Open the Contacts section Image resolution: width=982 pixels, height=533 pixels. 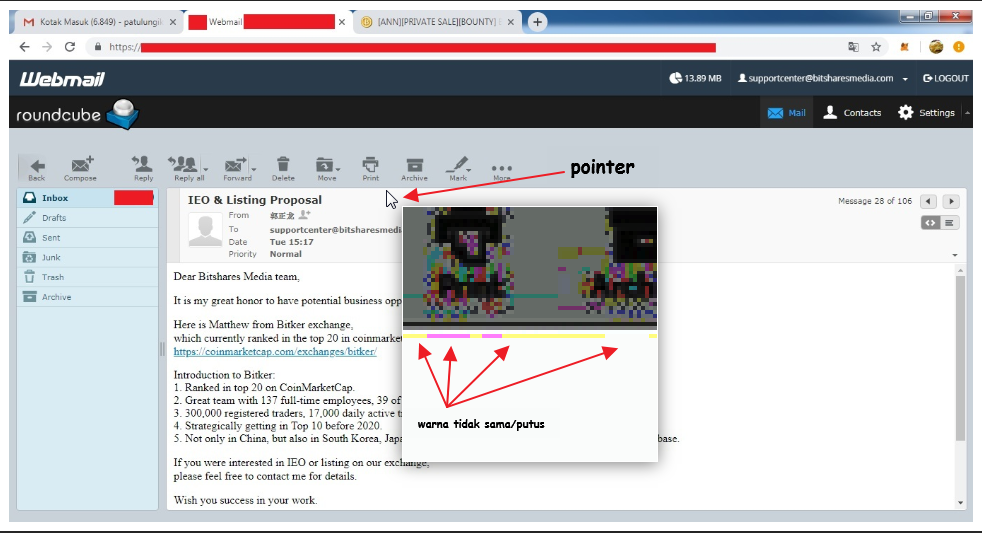coord(852,113)
